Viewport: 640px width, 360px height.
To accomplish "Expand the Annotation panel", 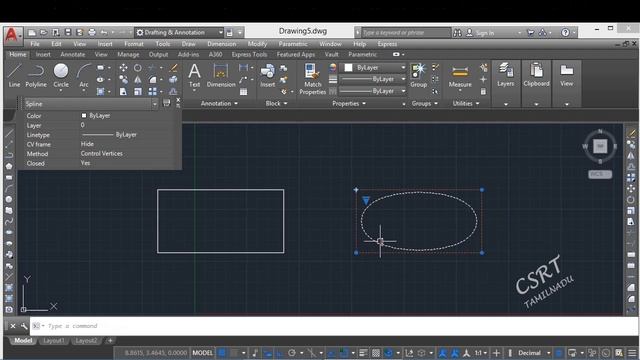I will tap(219, 104).
